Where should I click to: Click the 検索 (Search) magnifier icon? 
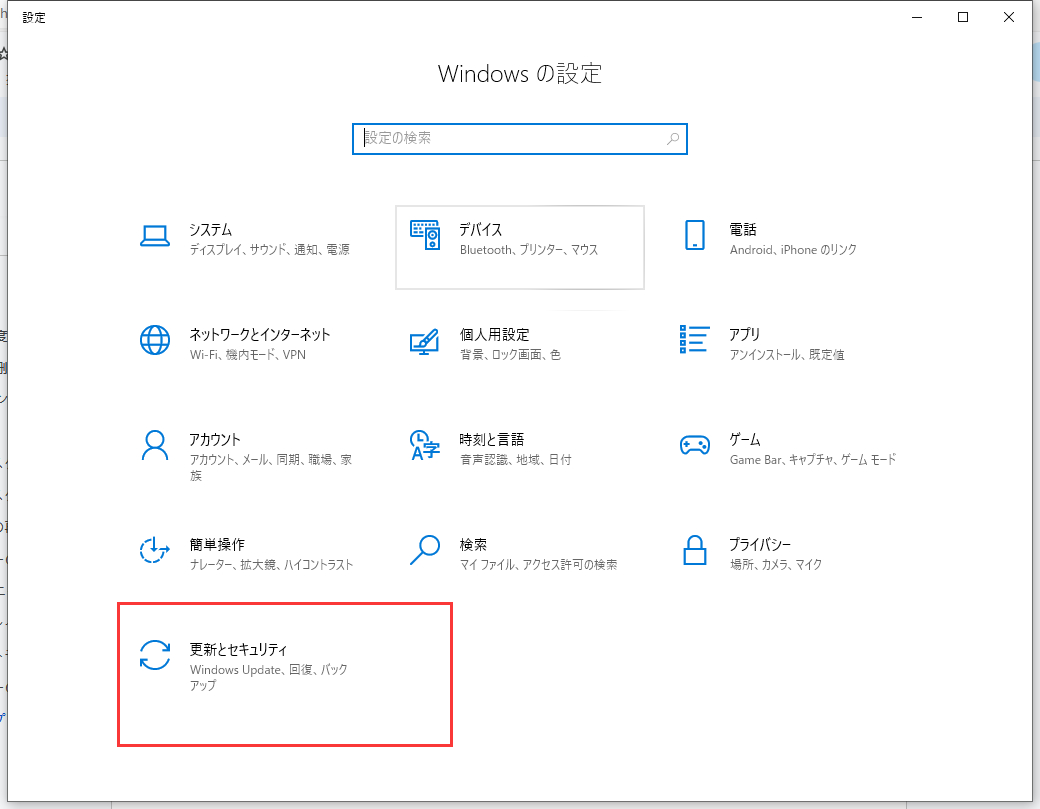(x=425, y=551)
